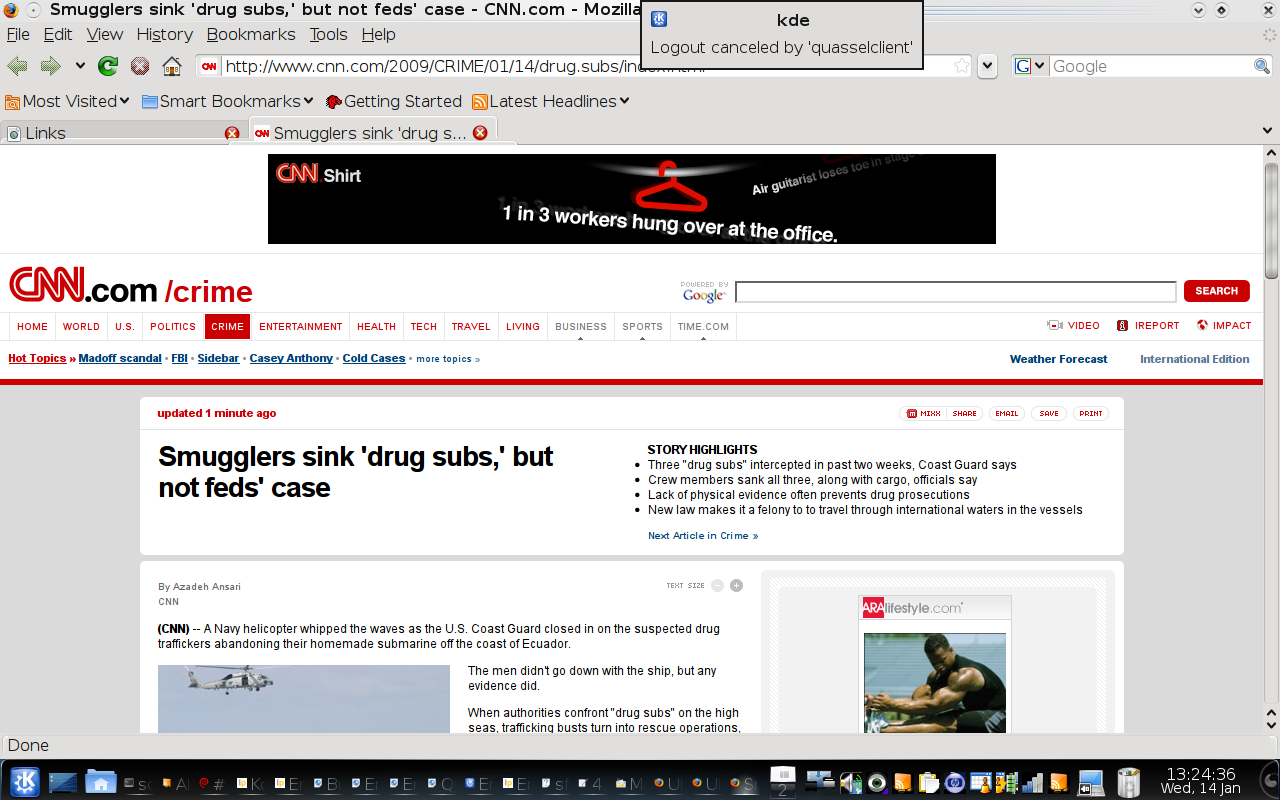The height and width of the screenshot is (800, 1280).
Task: Click the page vertical scrollbar thumb
Action: point(1271,219)
